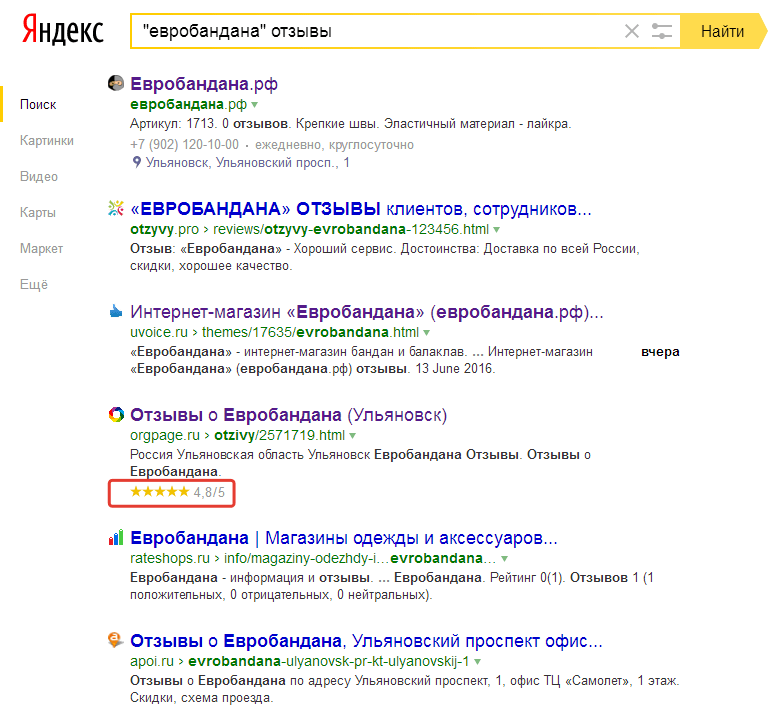Click the orgpage.ru green domain link

[165, 435]
